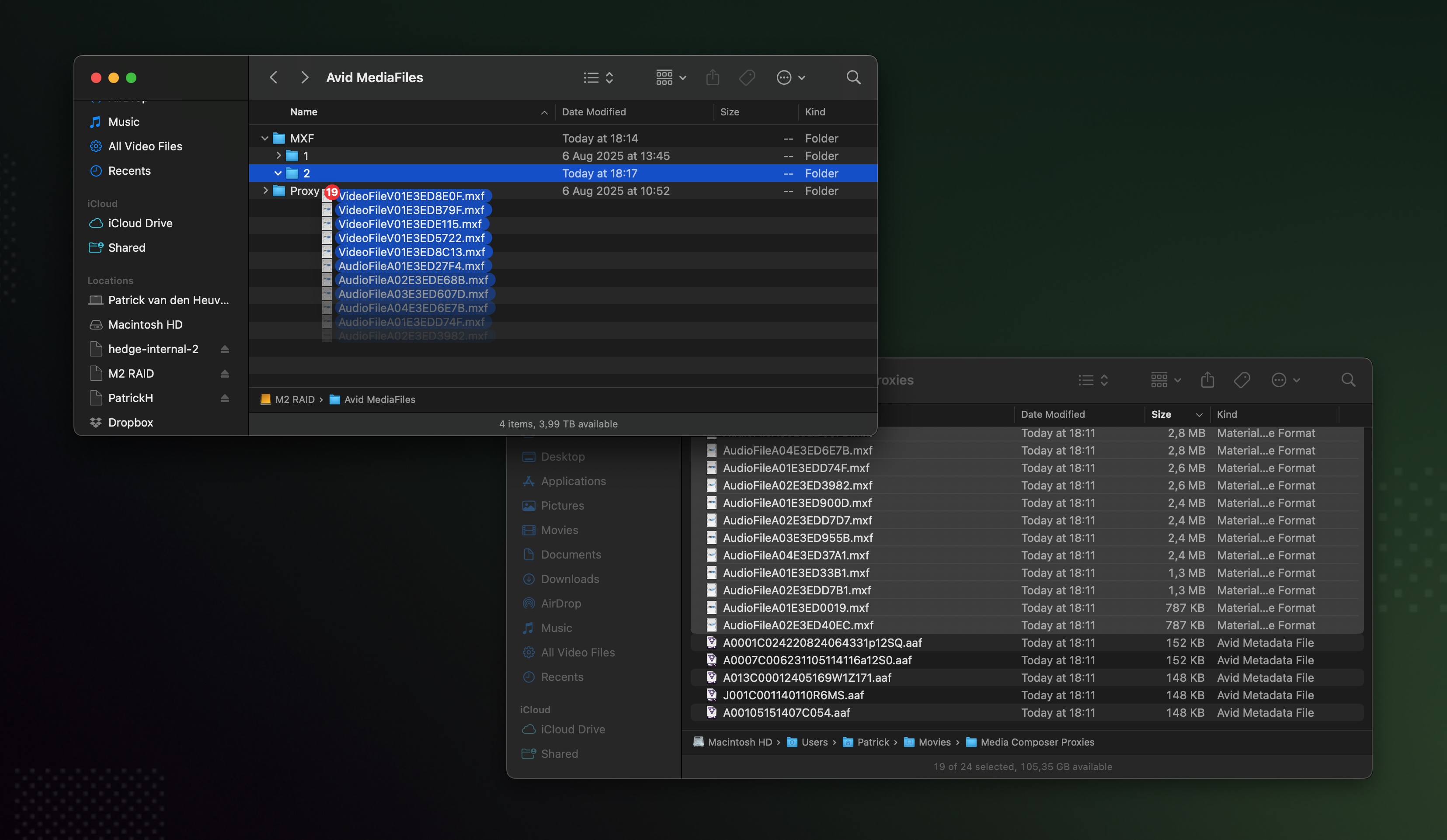Sort by Size column in Avid MediaFiles window
1447x840 pixels.
756,112
